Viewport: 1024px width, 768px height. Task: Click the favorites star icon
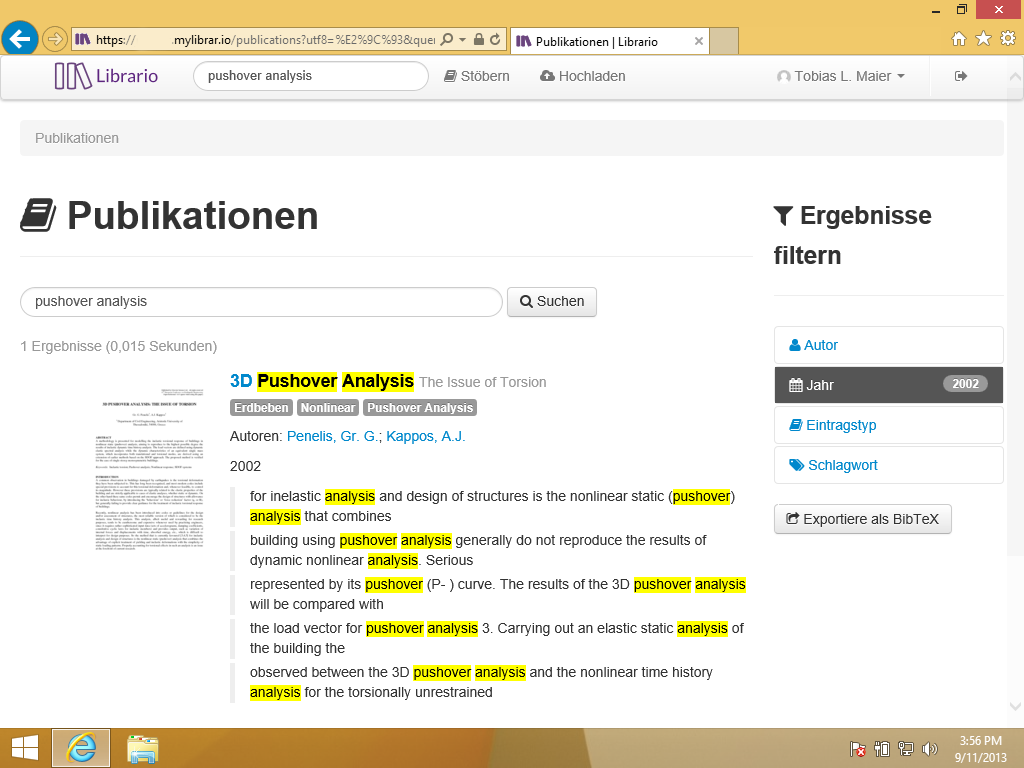[x=983, y=39]
